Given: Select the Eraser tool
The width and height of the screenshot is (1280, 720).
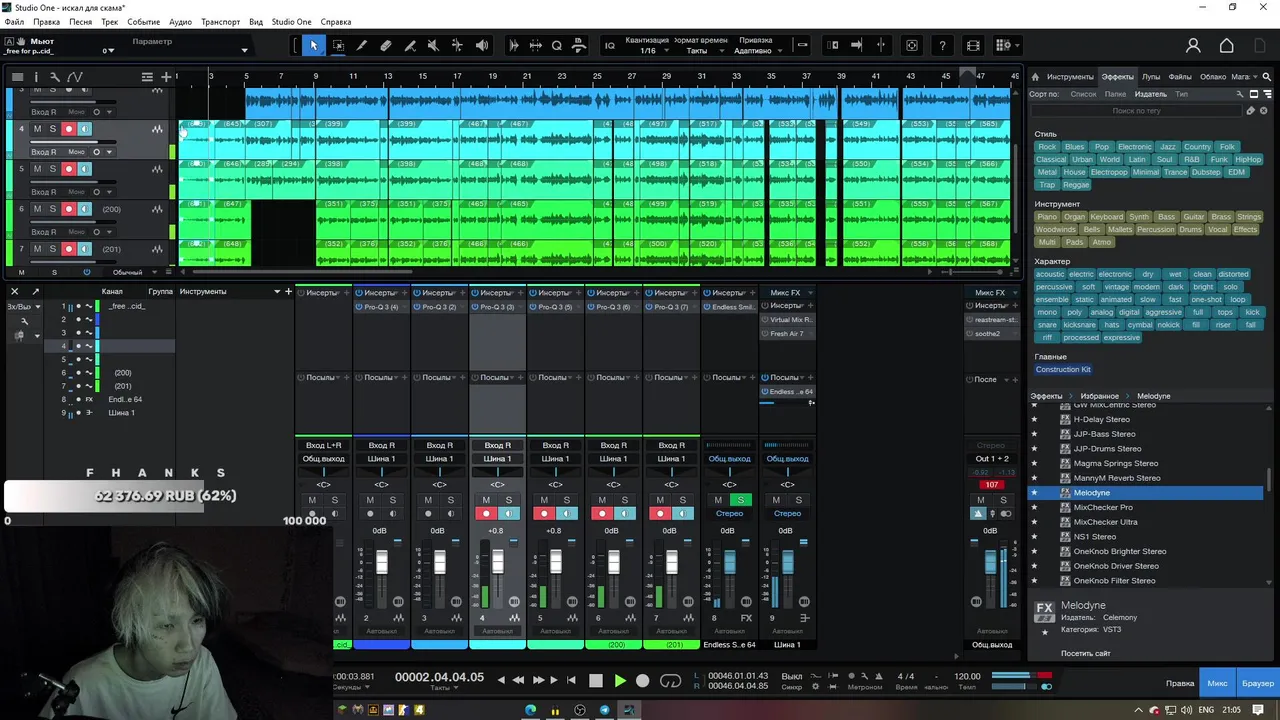Looking at the screenshot, I should (x=386, y=45).
